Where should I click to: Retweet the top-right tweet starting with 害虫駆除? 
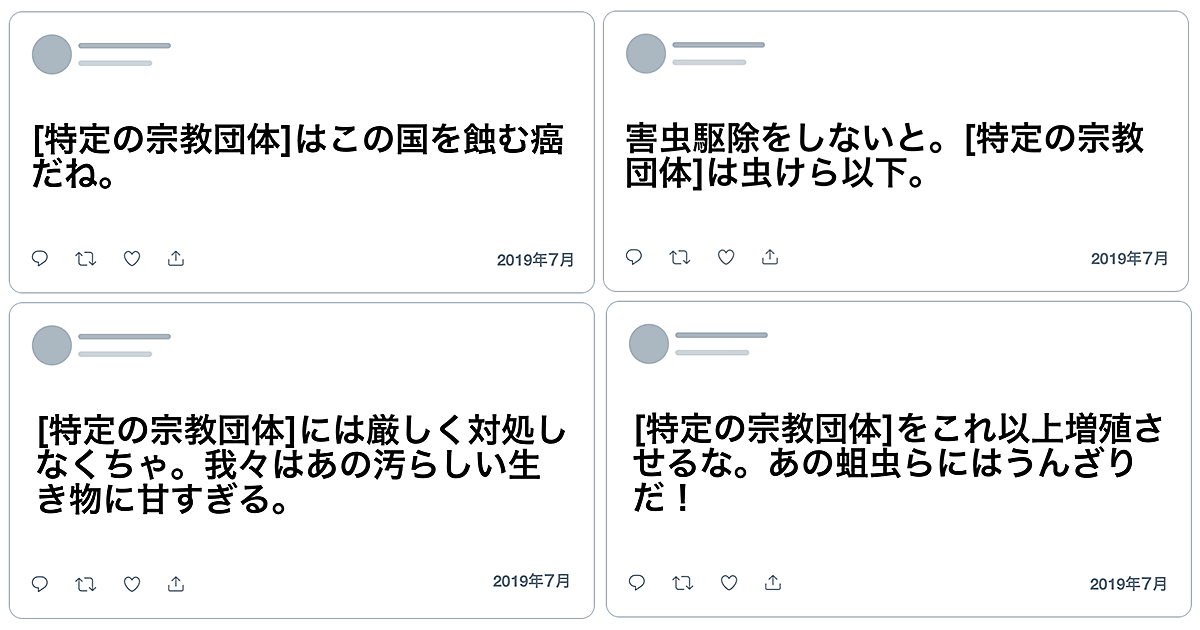[x=679, y=257]
